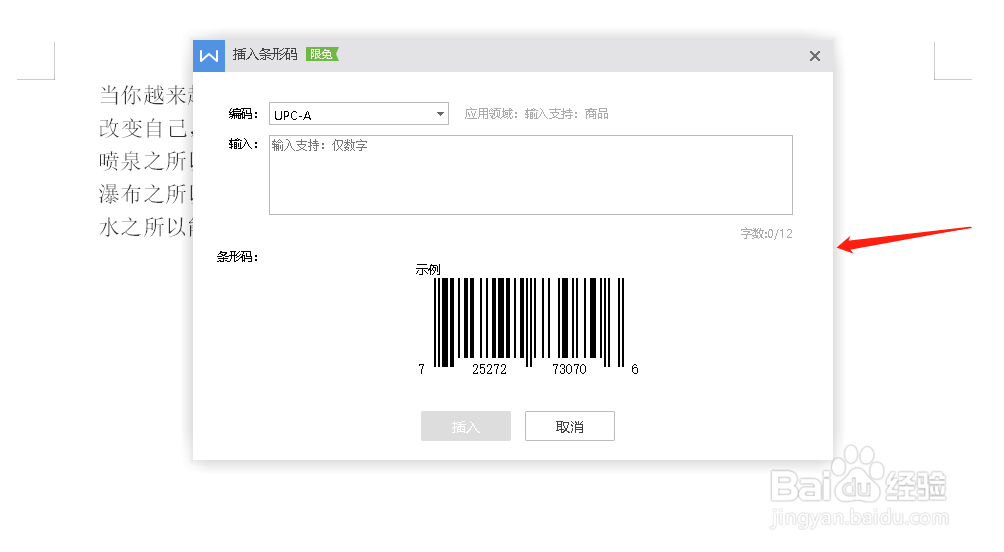Click the 示例 label above the barcode

pos(428,270)
